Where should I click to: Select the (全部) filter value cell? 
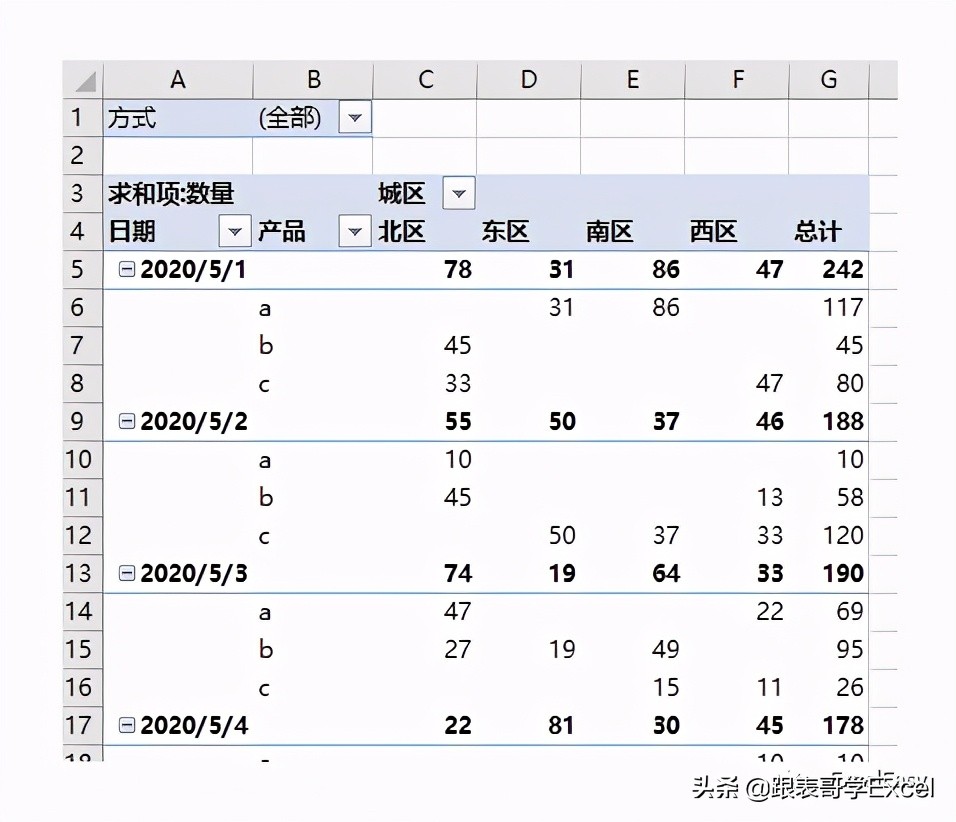(x=289, y=117)
